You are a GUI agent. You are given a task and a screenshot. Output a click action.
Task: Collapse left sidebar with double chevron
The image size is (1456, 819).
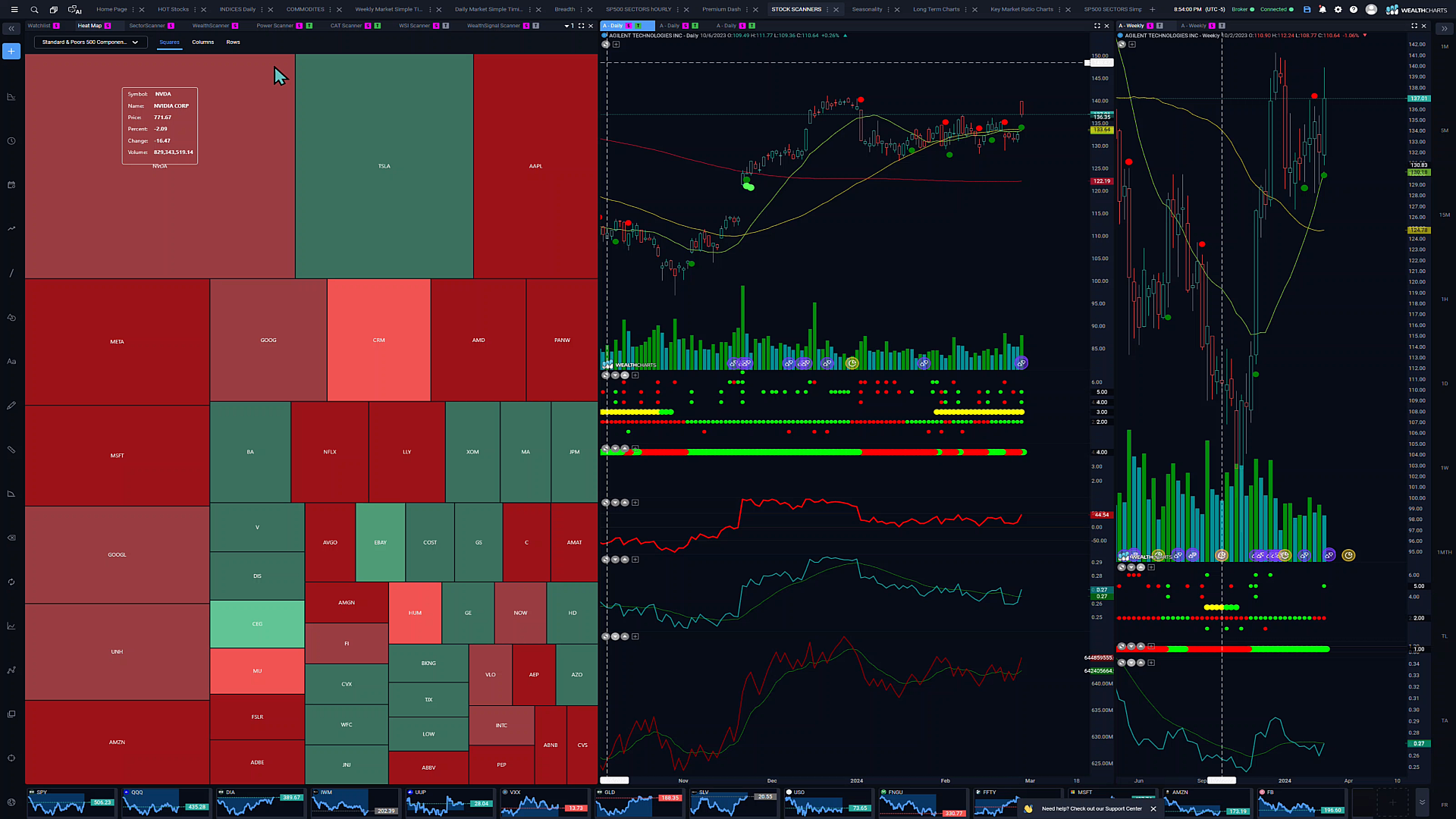point(11,29)
